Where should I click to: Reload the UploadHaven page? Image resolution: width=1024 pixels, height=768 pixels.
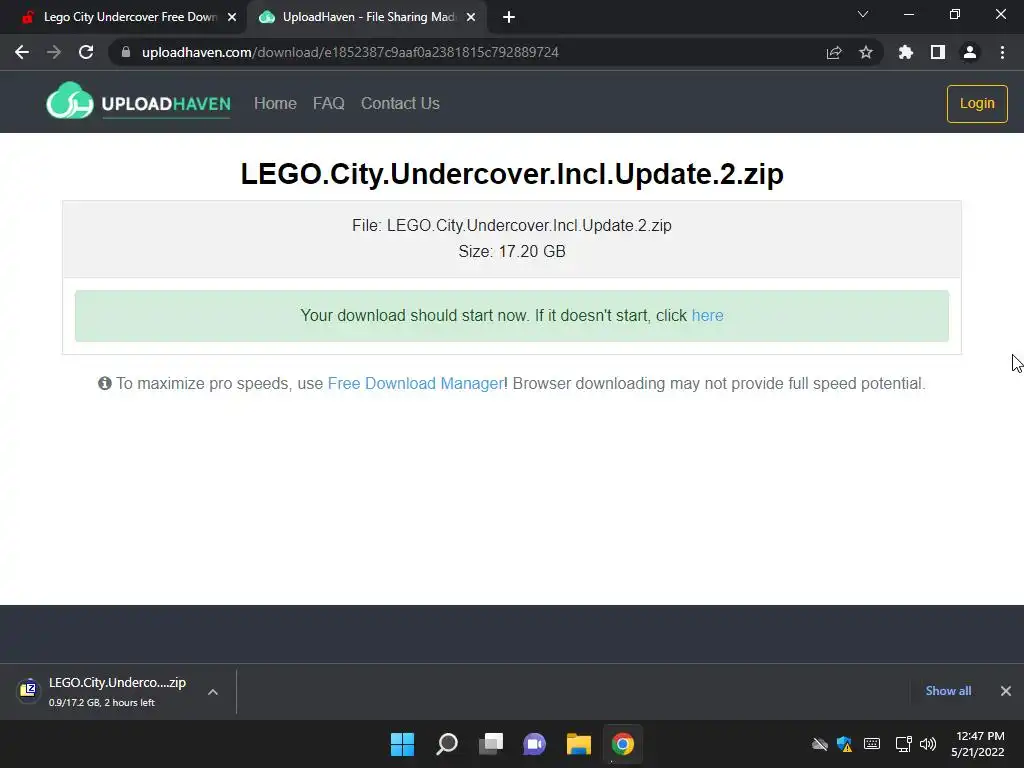[86, 52]
